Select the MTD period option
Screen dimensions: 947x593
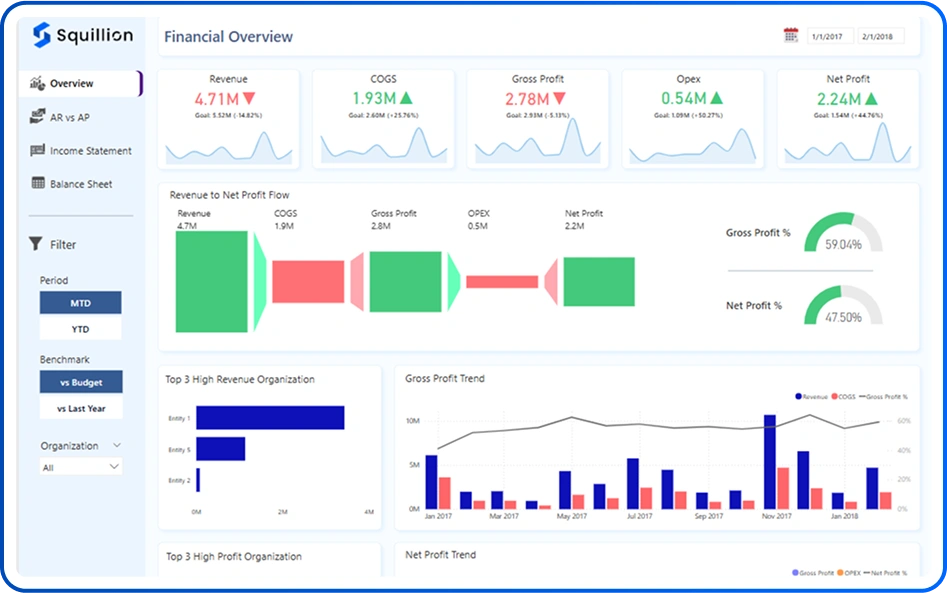coord(80,302)
